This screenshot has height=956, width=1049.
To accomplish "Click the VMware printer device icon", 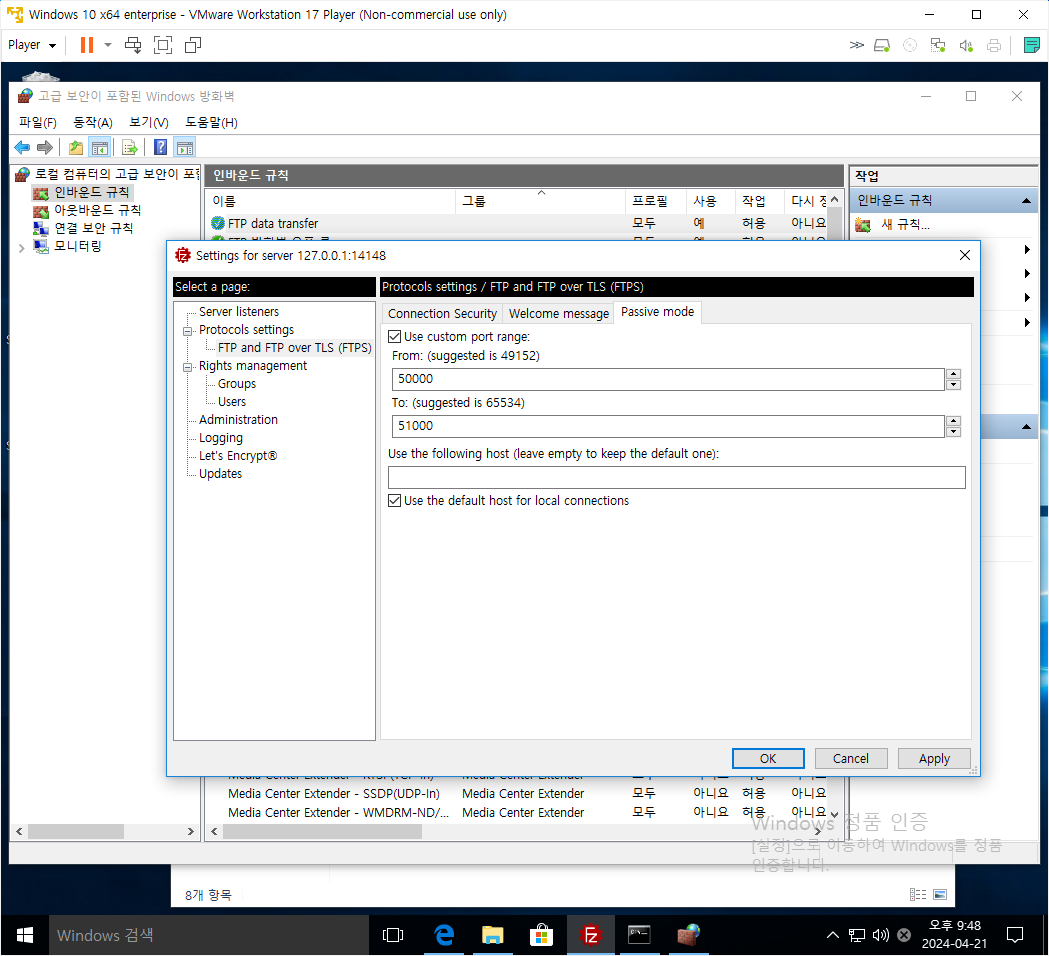I will pos(994,45).
